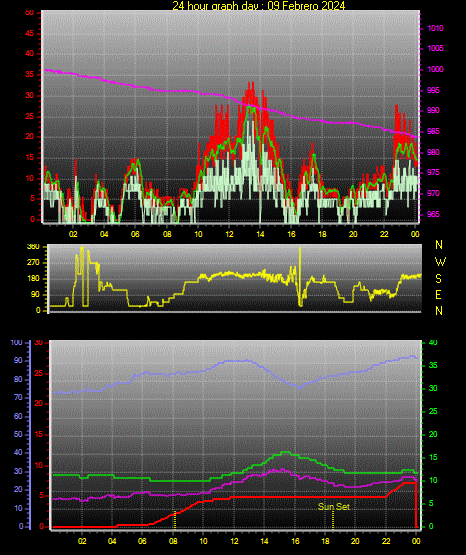The image size is (466, 555).
Task: Click the 360 degree wind direction label
Action: pyautogui.click(x=34, y=247)
